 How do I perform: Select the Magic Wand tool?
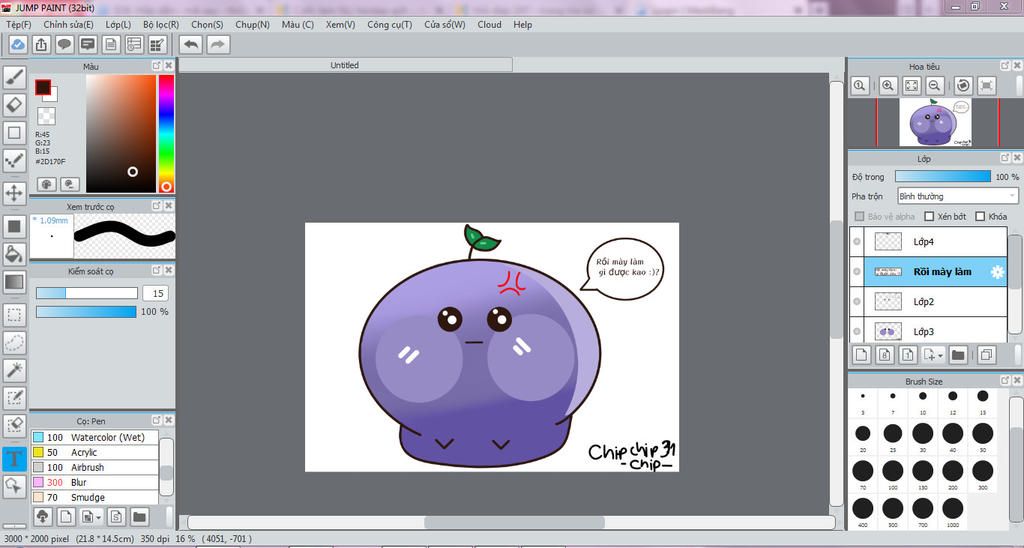pos(14,370)
